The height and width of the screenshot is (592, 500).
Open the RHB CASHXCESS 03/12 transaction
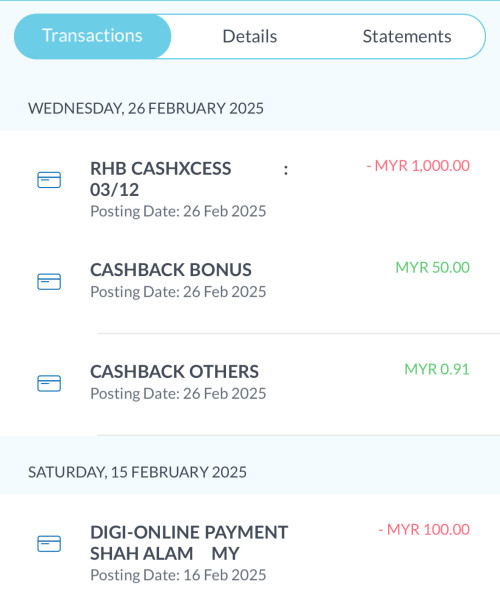[250, 189]
